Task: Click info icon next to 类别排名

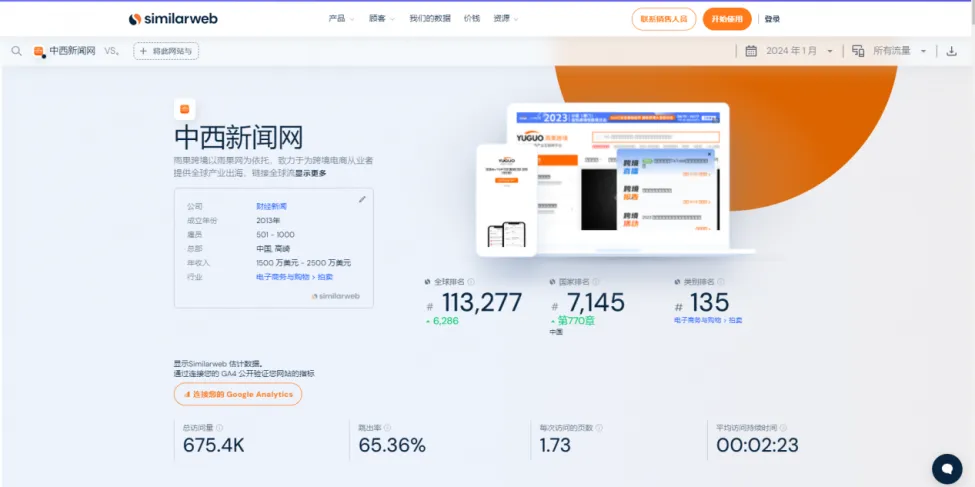Action: coord(722,282)
